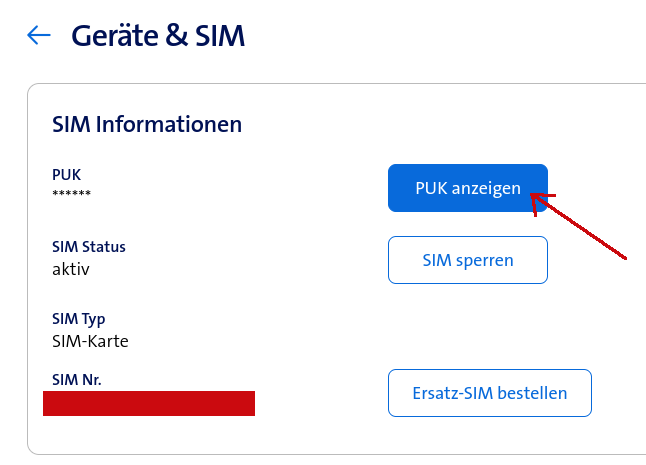Click the red annotation arrowhead

tap(540, 200)
